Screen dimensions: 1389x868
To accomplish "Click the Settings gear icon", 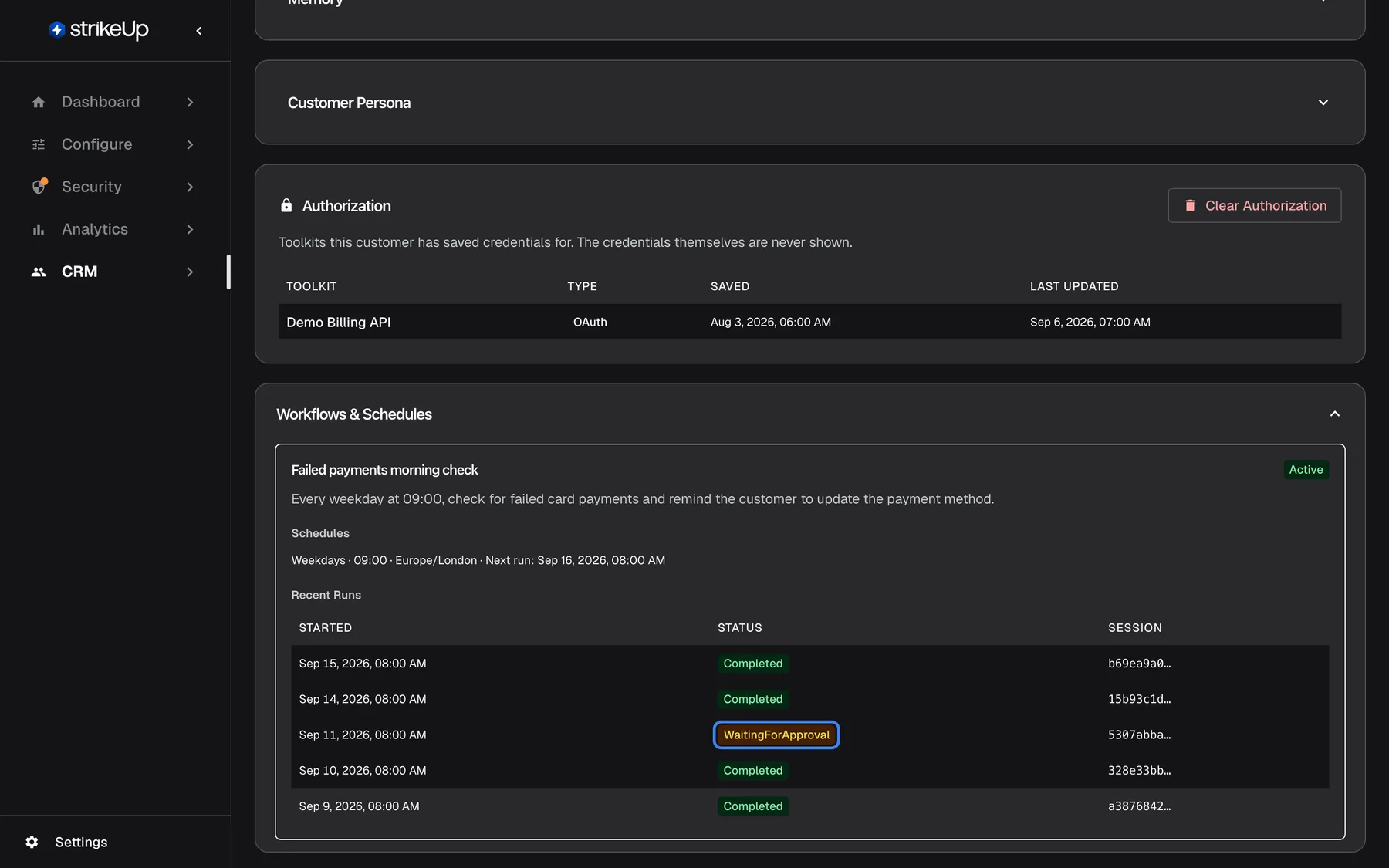I will (32, 842).
